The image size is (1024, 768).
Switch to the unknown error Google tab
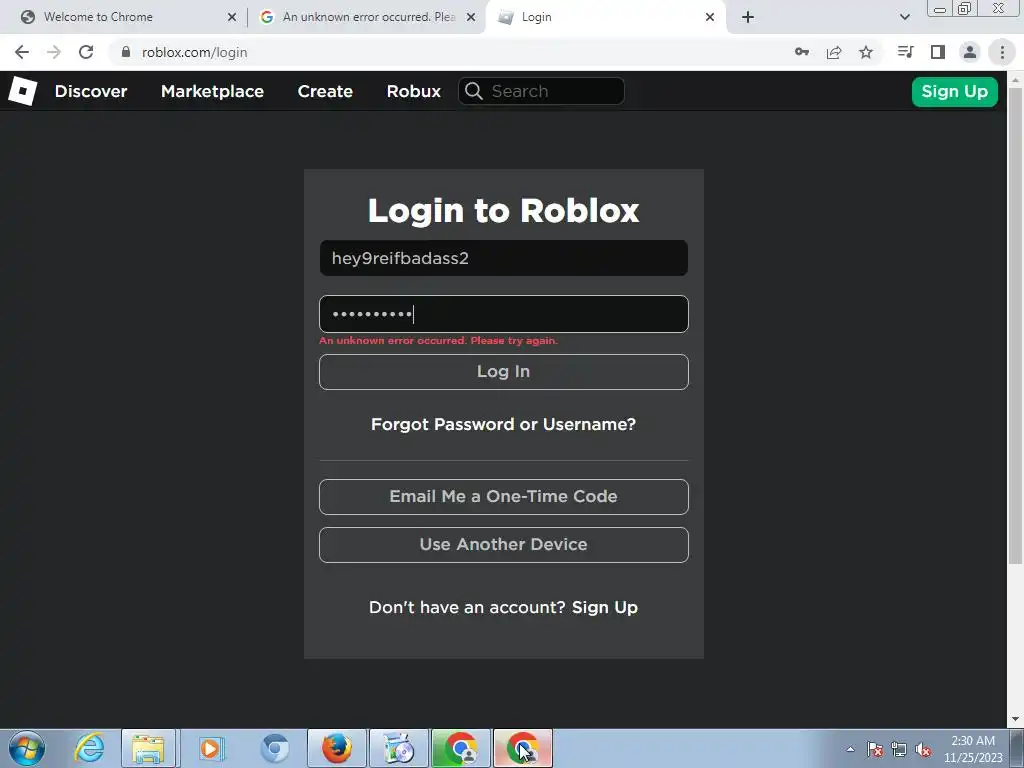(x=369, y=17)
